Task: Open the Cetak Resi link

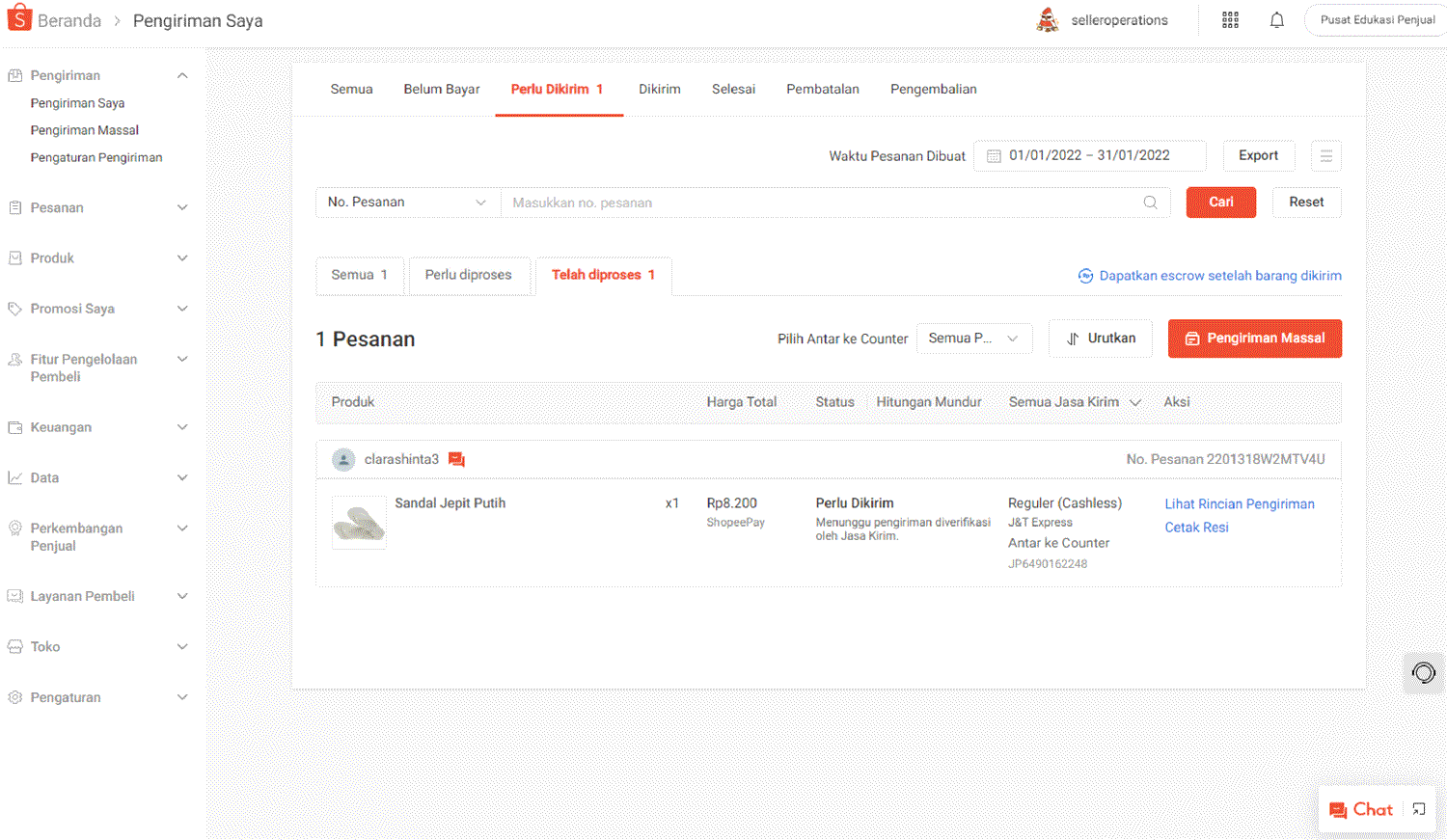Action: (1196, 528)
